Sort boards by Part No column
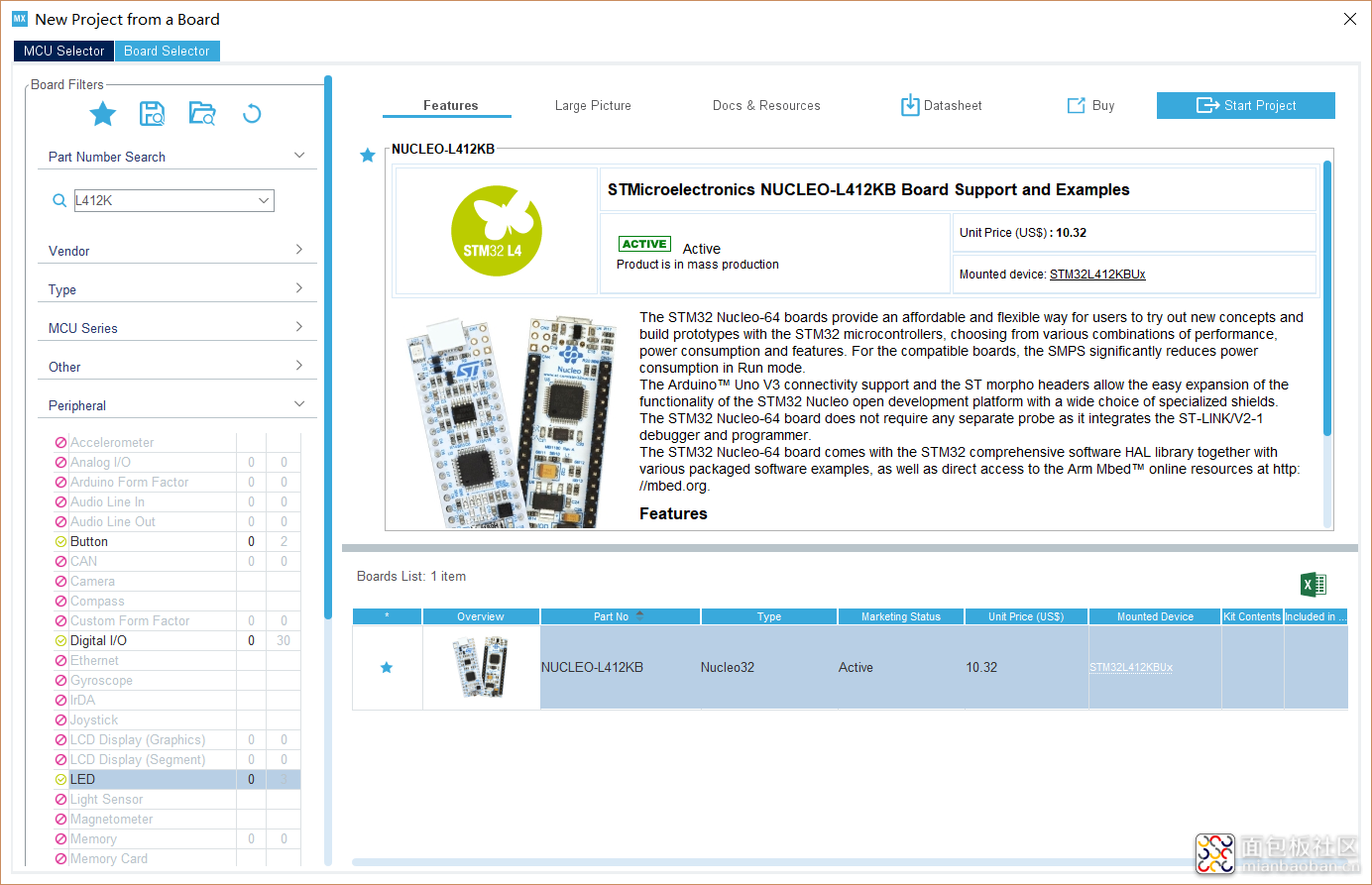The height and width of the screenshot is (885, 1372). (x=620, y=616)
